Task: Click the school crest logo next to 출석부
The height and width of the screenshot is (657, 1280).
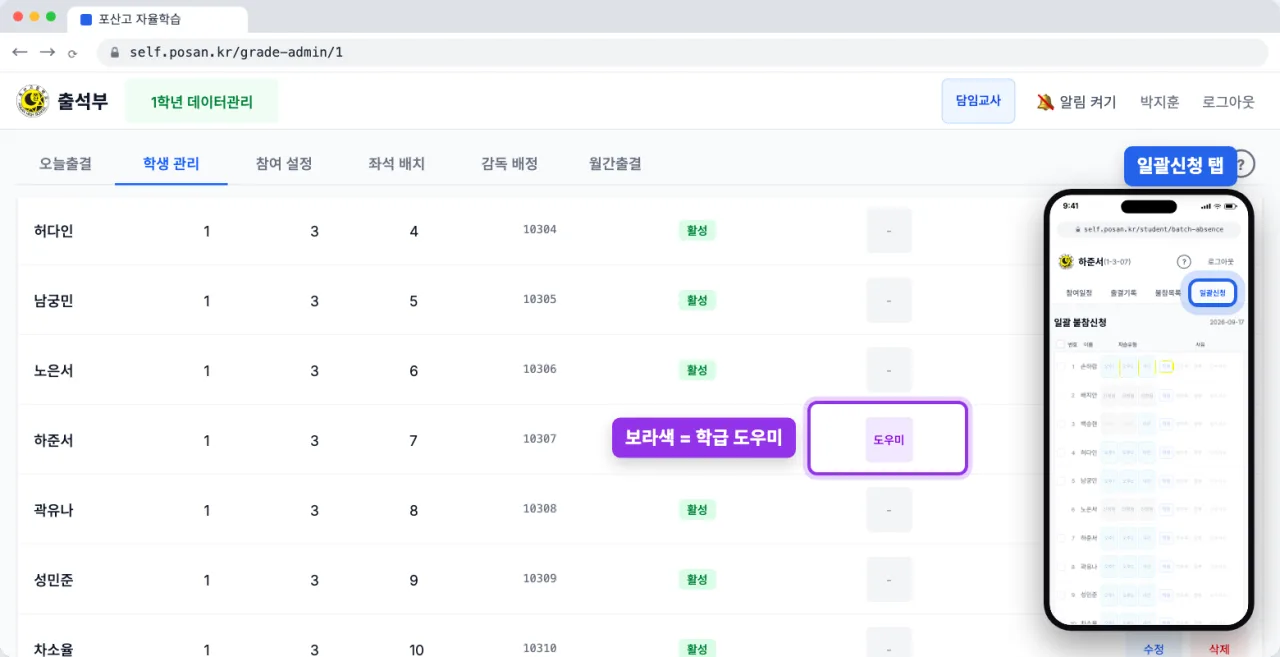Action: pos(33,101)
